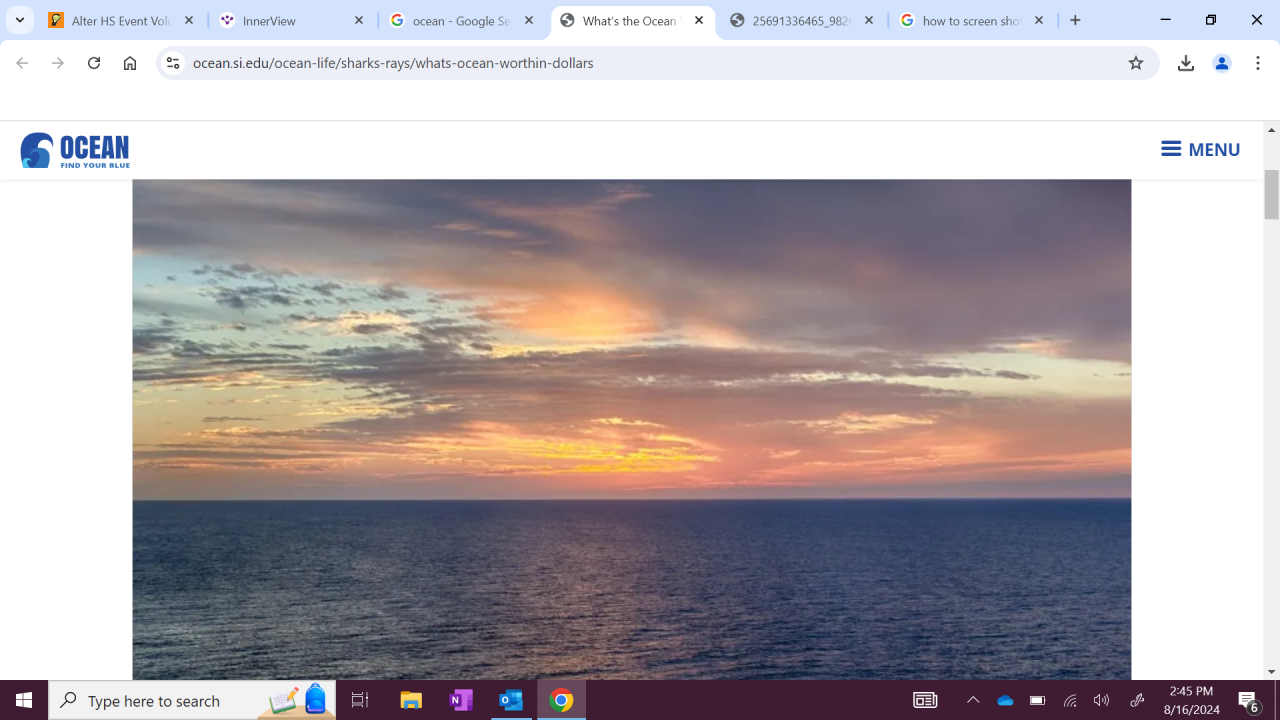Click the ocean sunset photo
This screenshot has height=720, width=1280.
click(x=632, y=430)
